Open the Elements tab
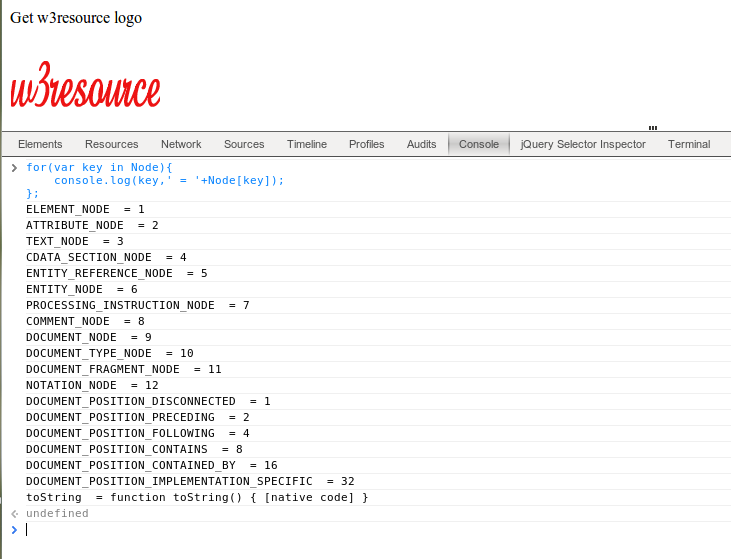 (x=40, y=144)
